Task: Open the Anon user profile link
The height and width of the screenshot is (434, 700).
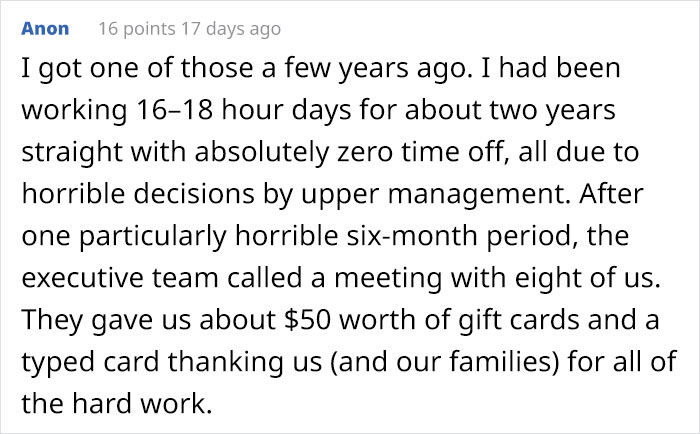Action: [45, 29]
